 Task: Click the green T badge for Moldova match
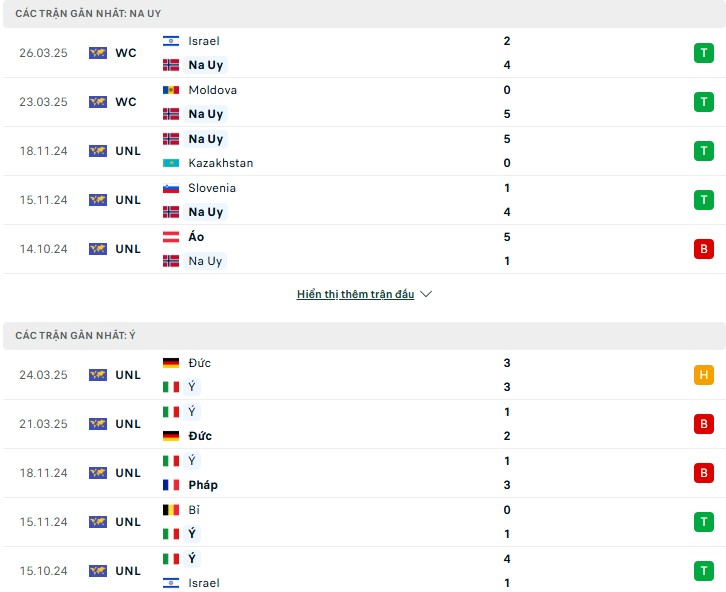pyautogui.click(x=704, y=102)
